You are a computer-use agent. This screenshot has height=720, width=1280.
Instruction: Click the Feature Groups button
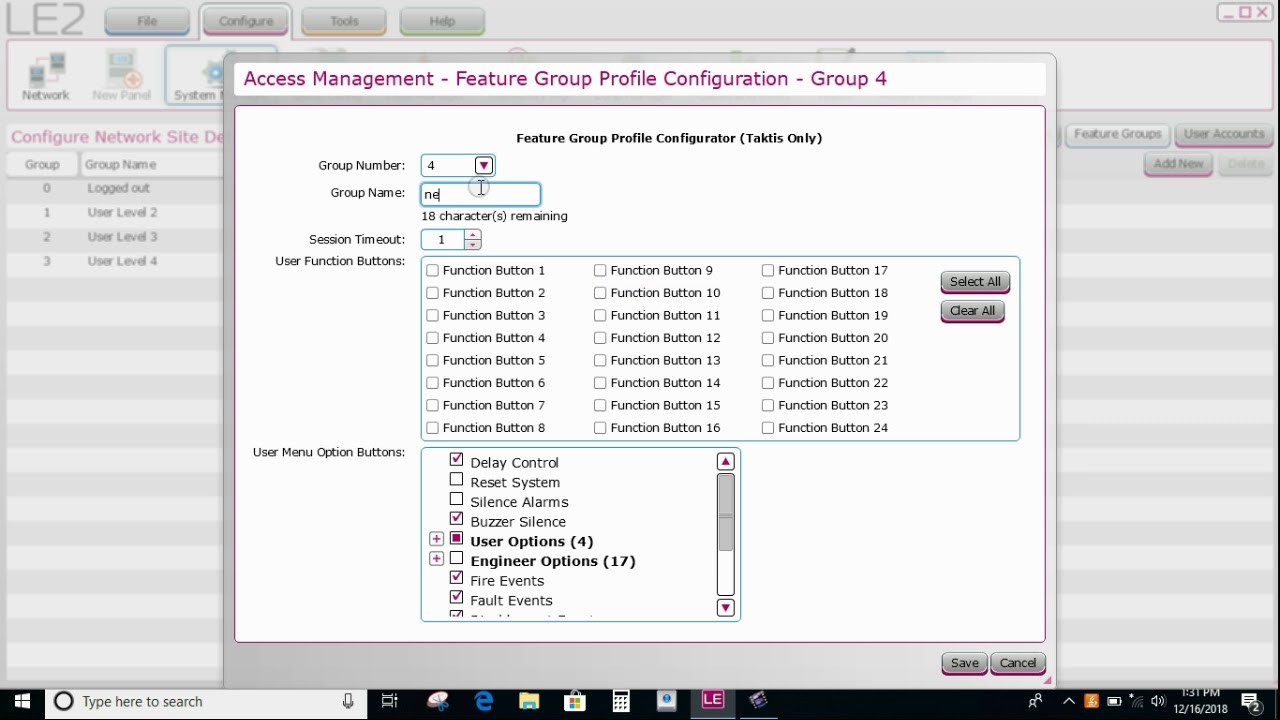pos(1117,134)
